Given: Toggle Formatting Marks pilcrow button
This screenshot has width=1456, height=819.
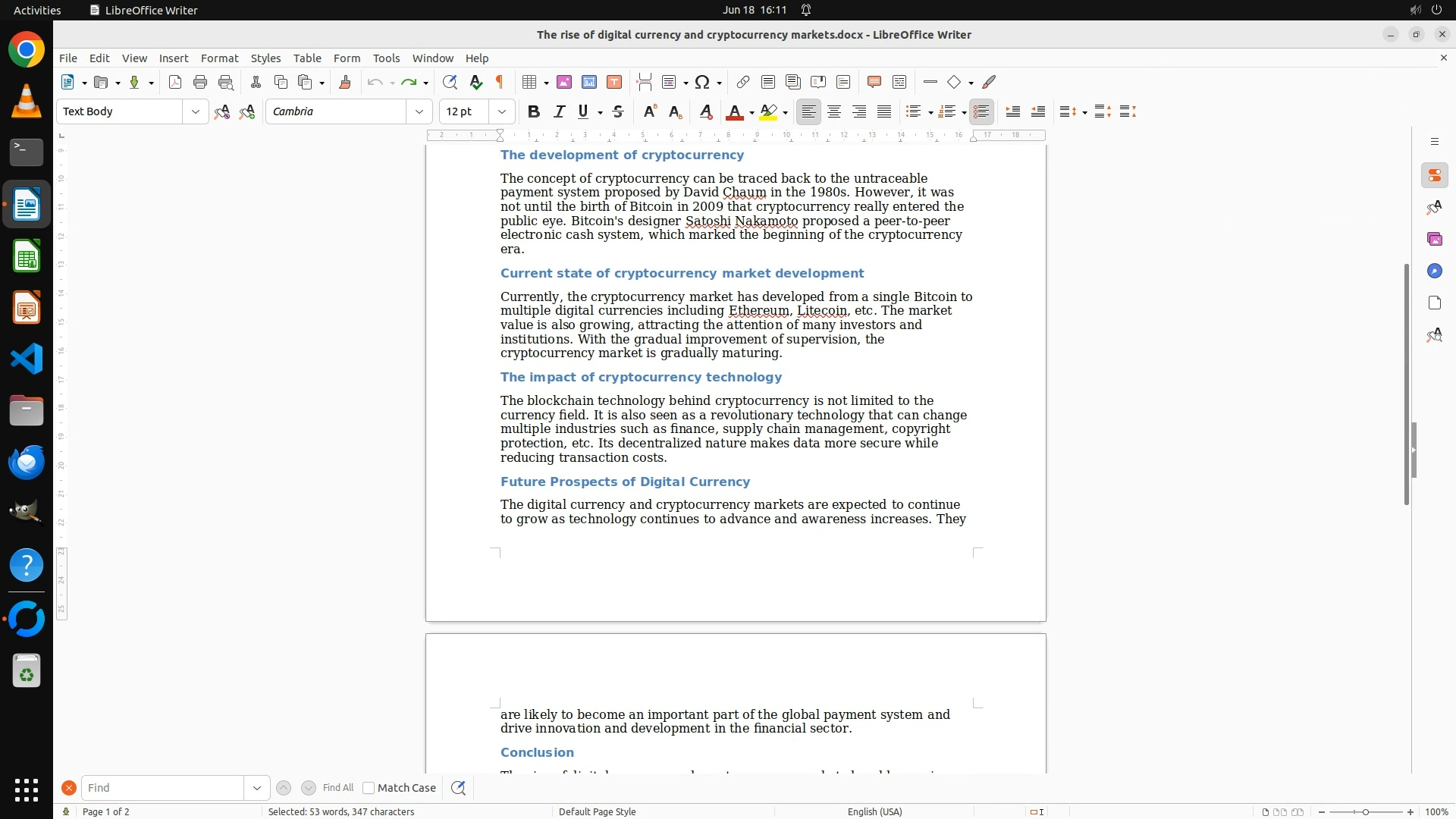Looking at the screenshot, I should pyautogui.click(x=500, y=82).
